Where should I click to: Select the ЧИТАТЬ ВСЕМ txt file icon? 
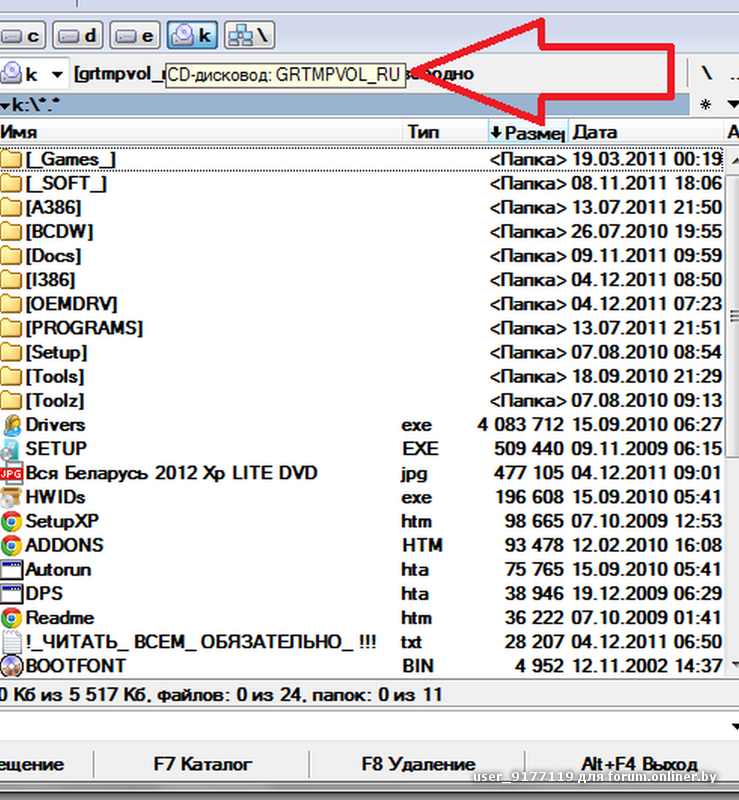[x=11, y=642]
